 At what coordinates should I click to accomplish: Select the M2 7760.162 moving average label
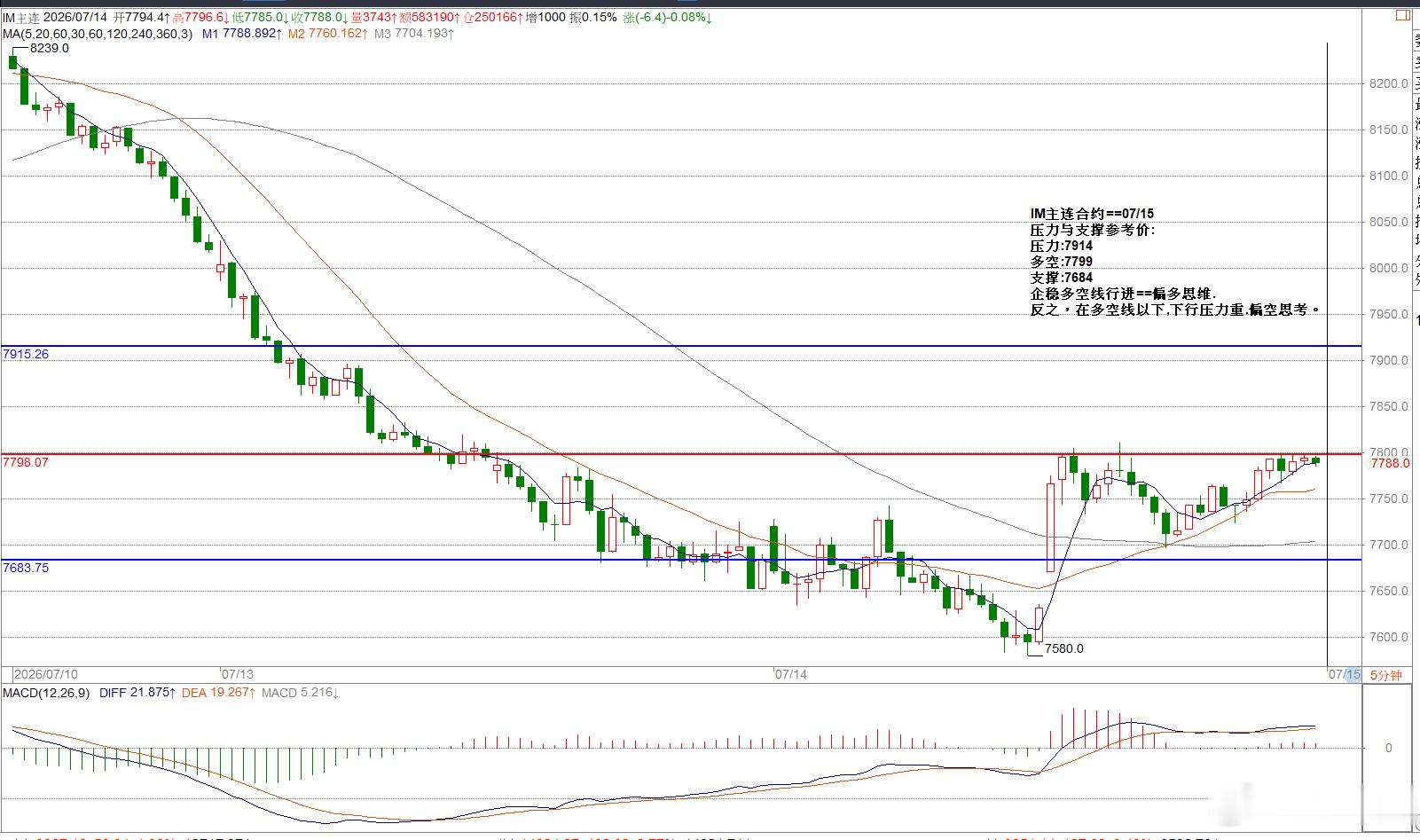point(326,34)
